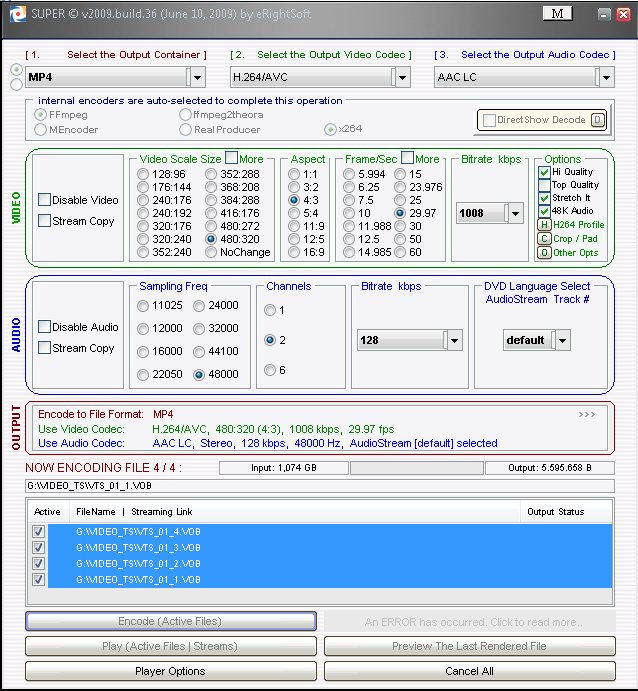Open the MP4 output container dropdown
This screenshot has width=638, height=691.
point(197,77)
